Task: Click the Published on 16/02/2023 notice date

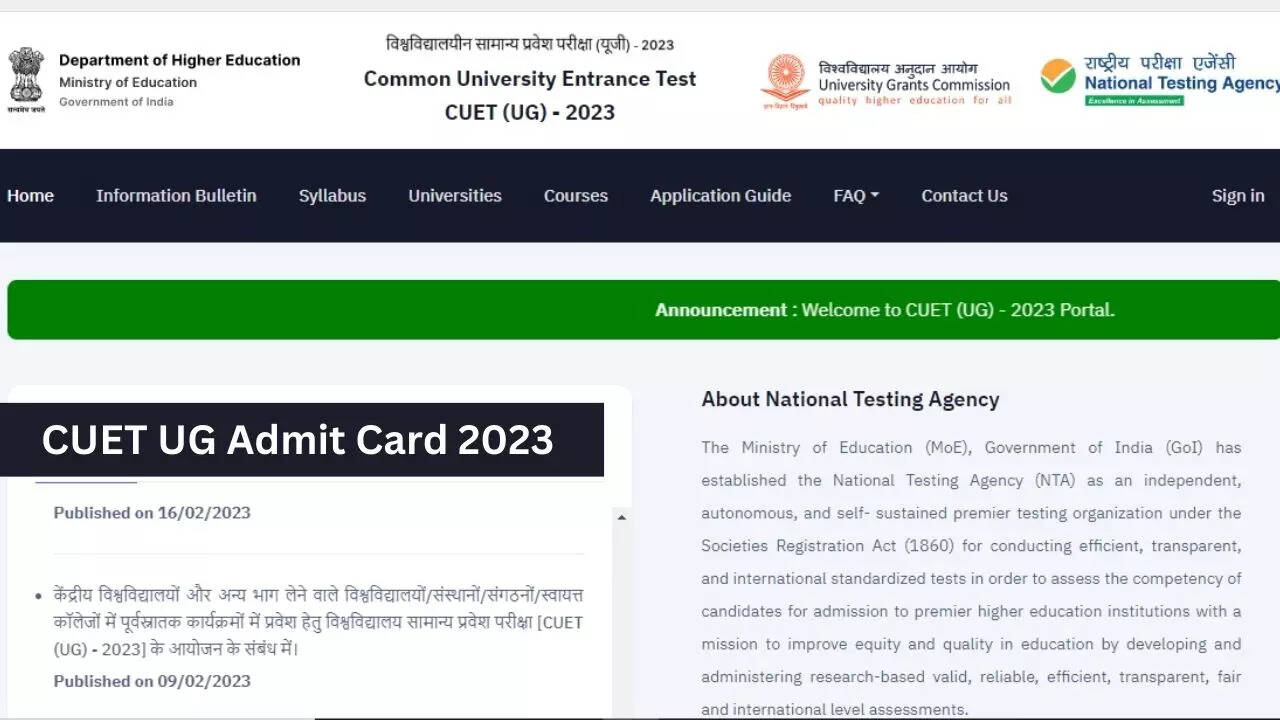Action: [x=152, y=513]
